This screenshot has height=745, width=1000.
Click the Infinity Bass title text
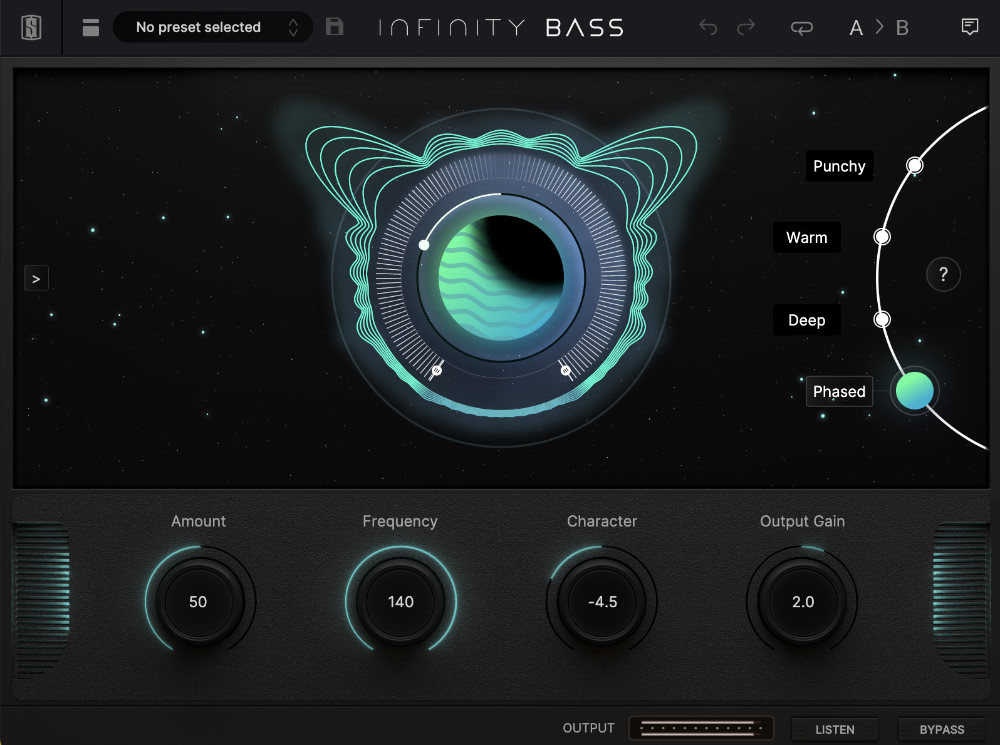(x=501, y=27)
